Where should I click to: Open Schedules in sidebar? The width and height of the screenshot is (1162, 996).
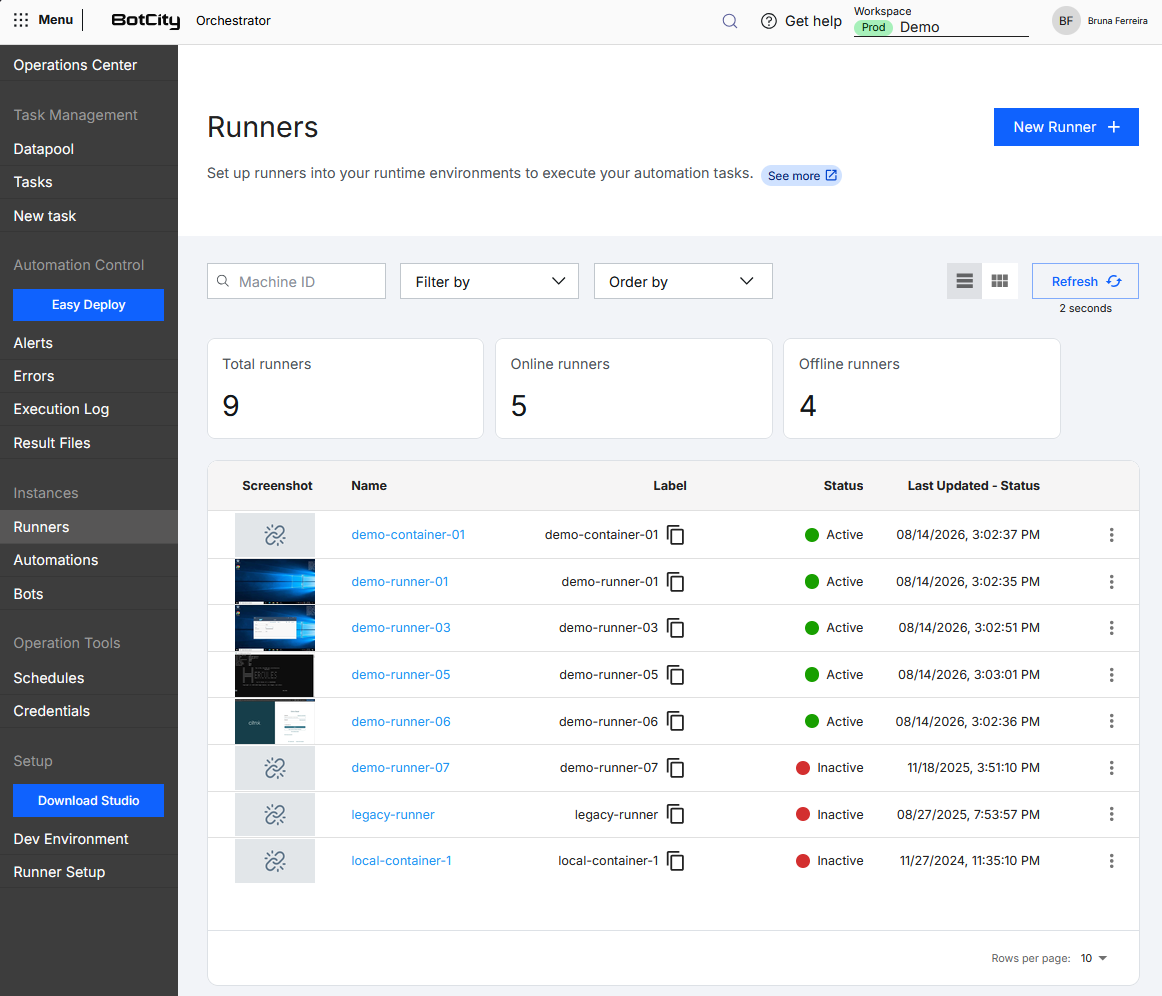point(48,678)
